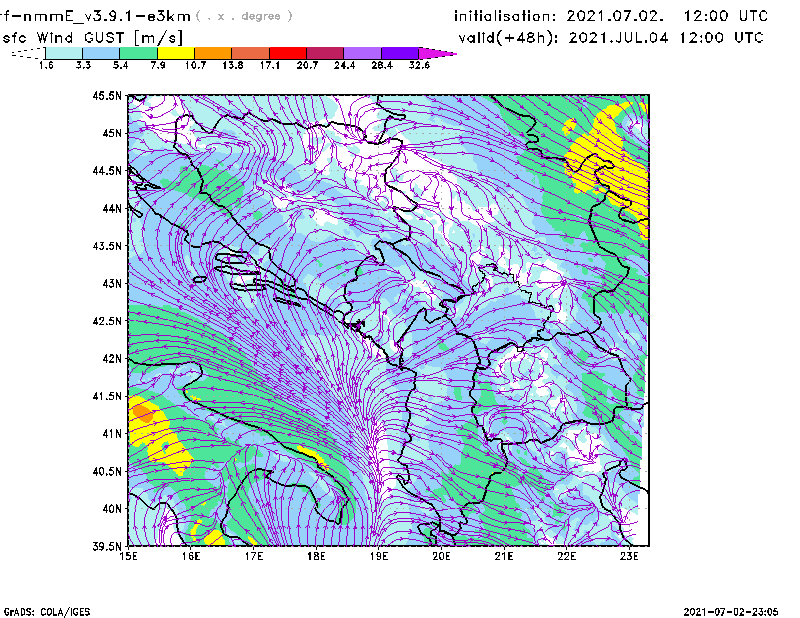Click the legend value 5.4
Viewport: 800px width, 618px height.
[120, 65]
